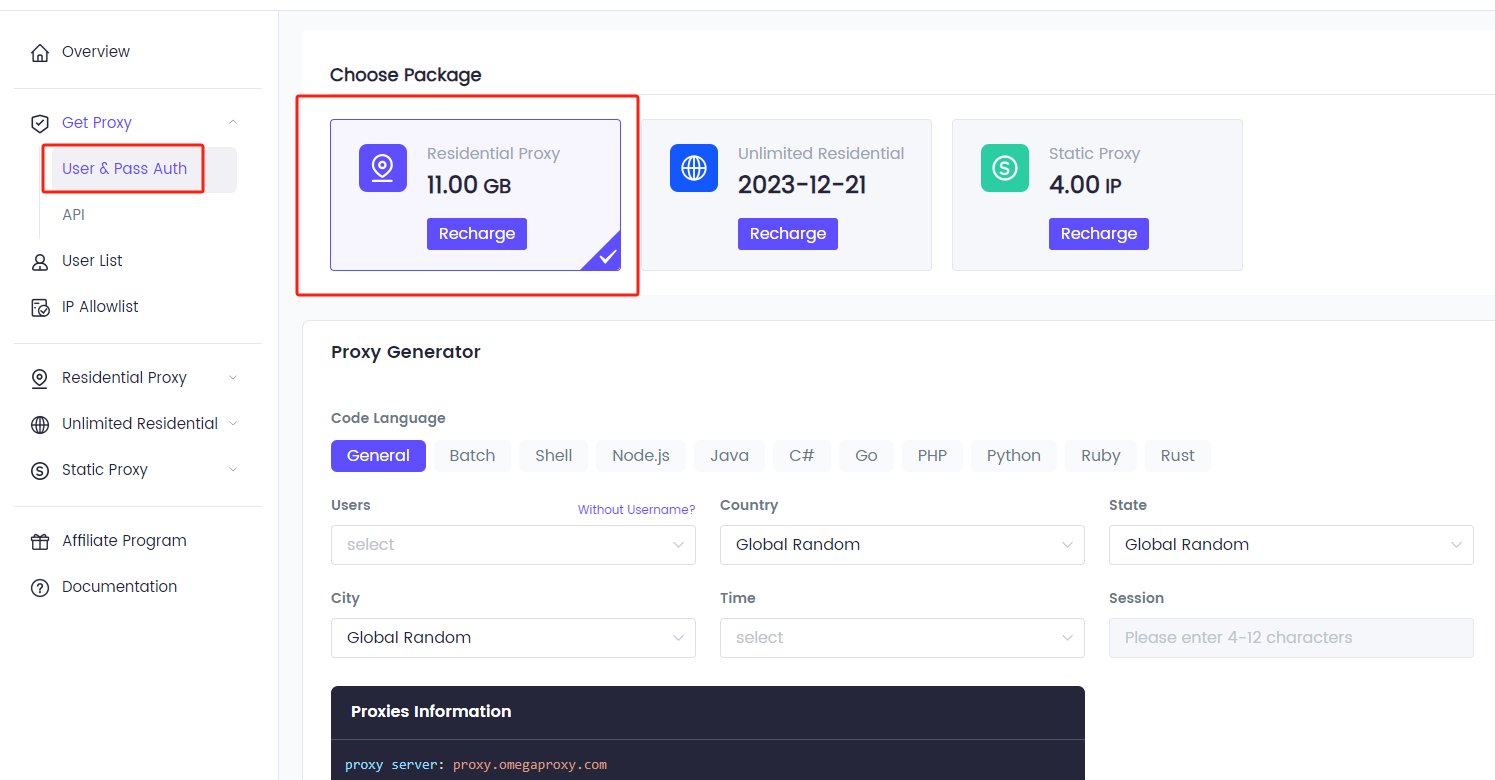
Task: Click the green Static Proxy package icon
Action: 1005,168
